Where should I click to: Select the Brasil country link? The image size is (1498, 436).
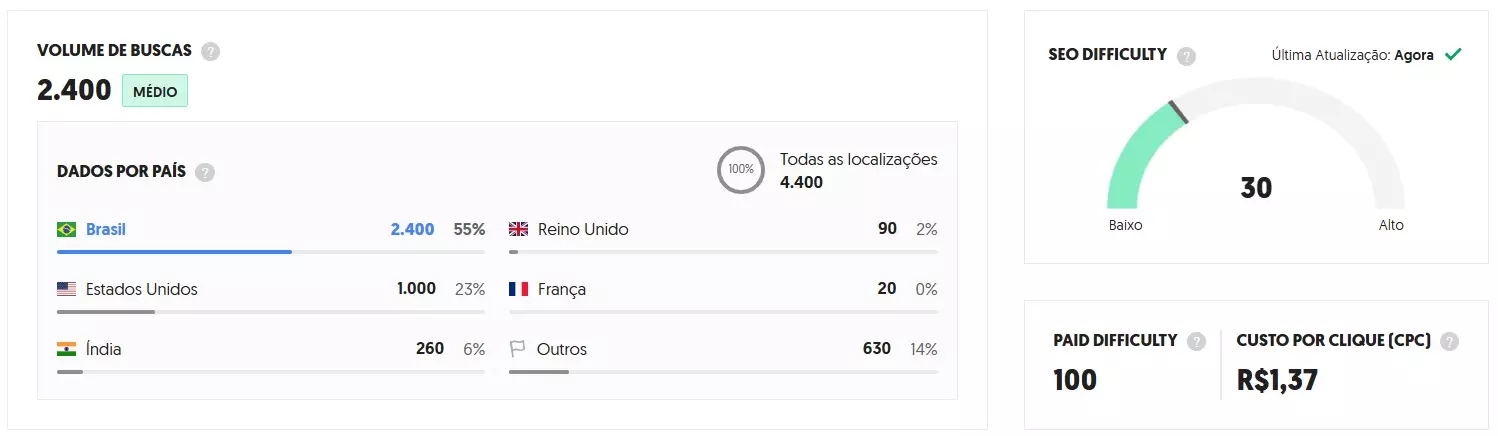click(x=106, y=230)
